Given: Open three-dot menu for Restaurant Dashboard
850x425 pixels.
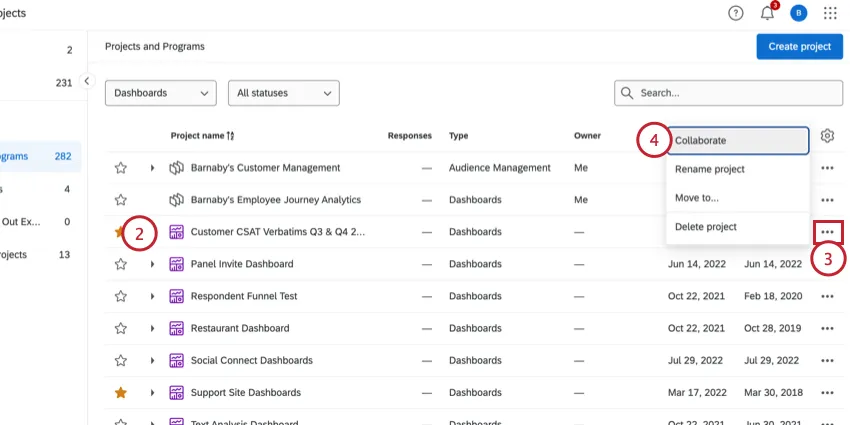Looking at the screenshot, I should coord(827,328).
